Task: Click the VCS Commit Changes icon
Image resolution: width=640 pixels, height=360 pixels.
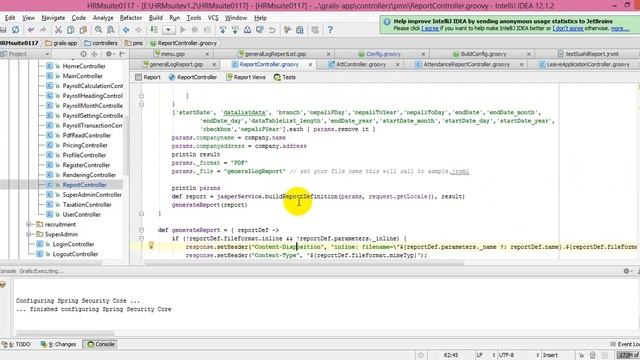Action: click(x=235, y=30)
